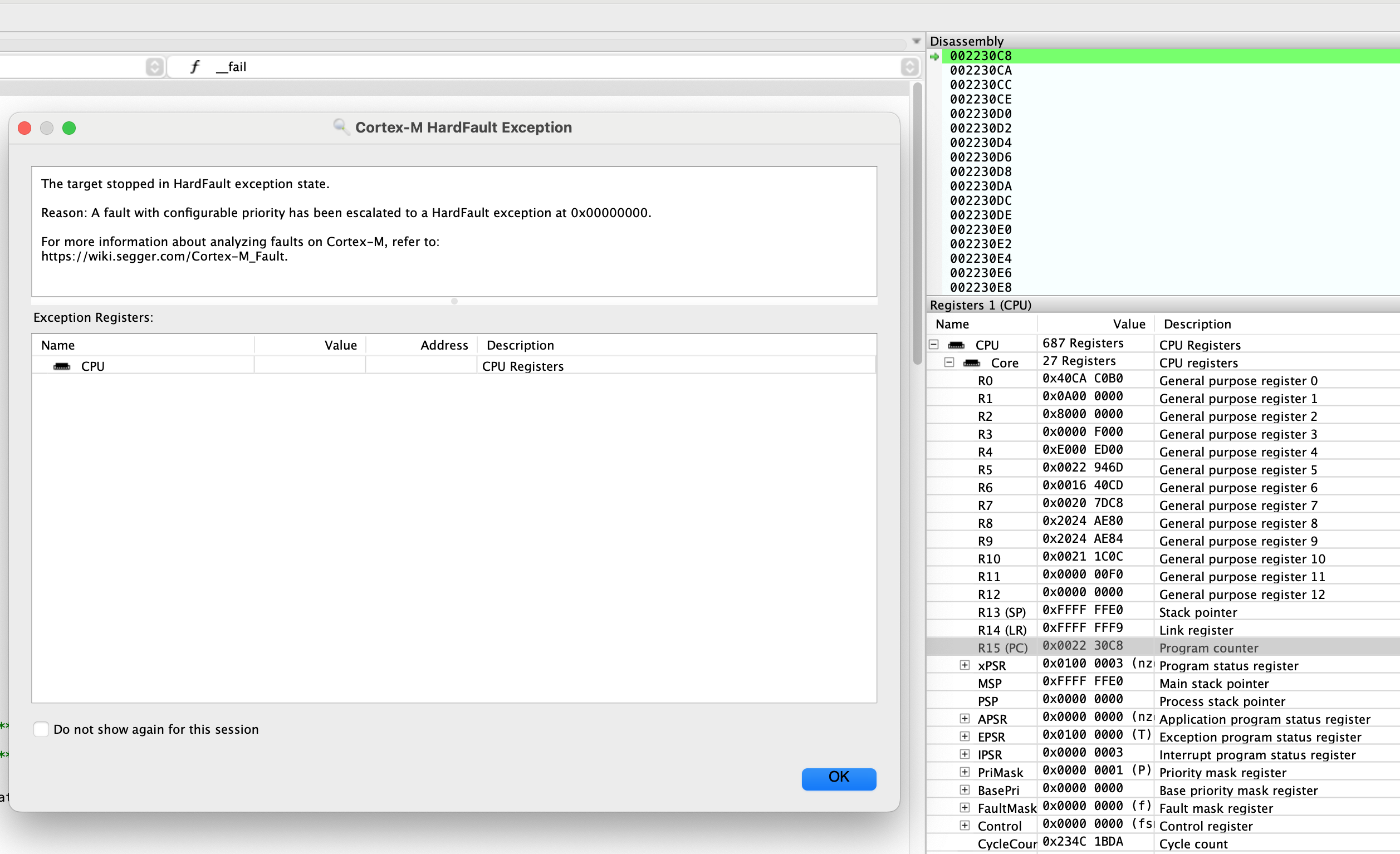Expand the xPSR register entry

tap(965, 664)
